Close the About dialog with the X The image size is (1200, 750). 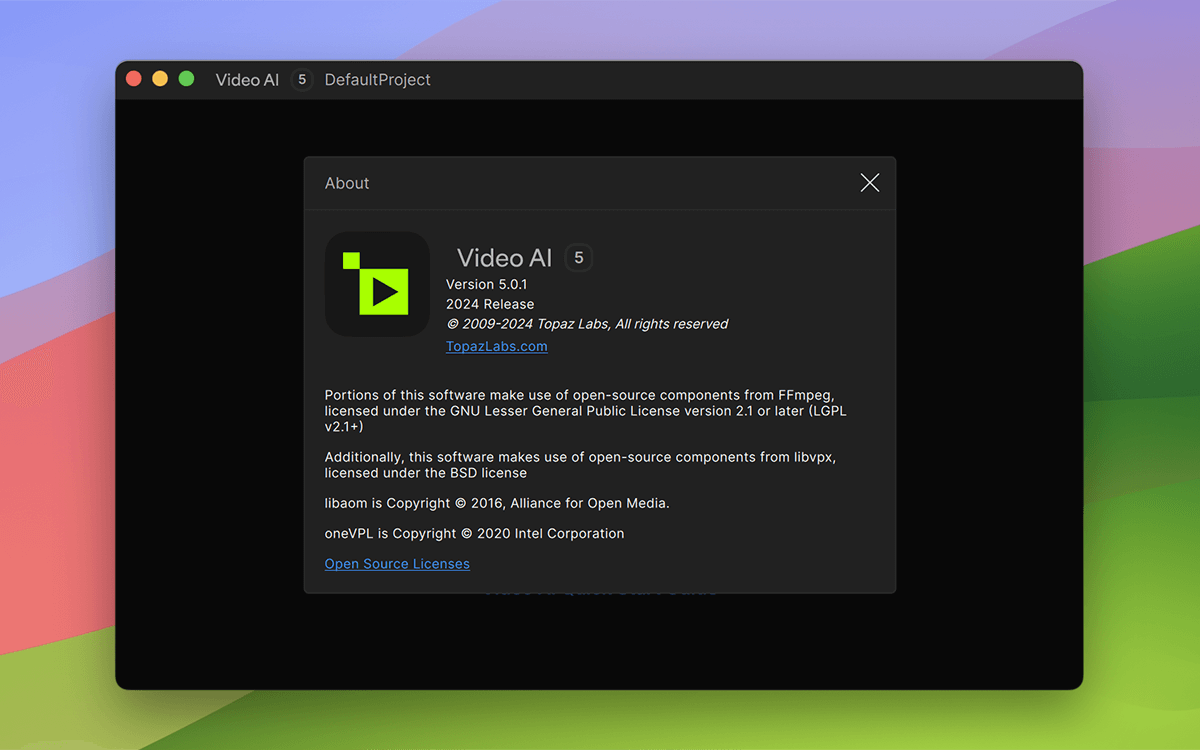point(869,183)
